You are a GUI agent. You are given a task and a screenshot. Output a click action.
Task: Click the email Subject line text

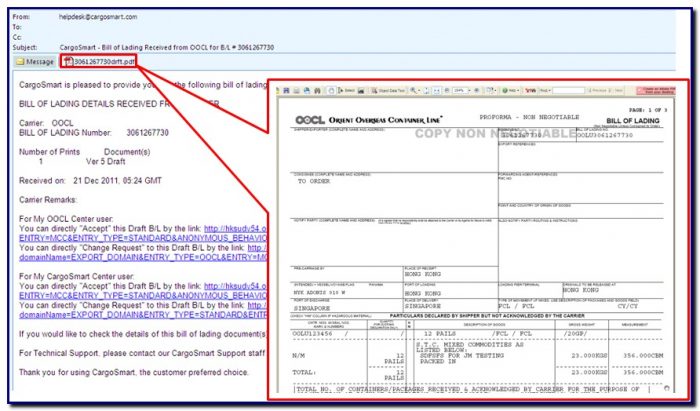point(167,47)
